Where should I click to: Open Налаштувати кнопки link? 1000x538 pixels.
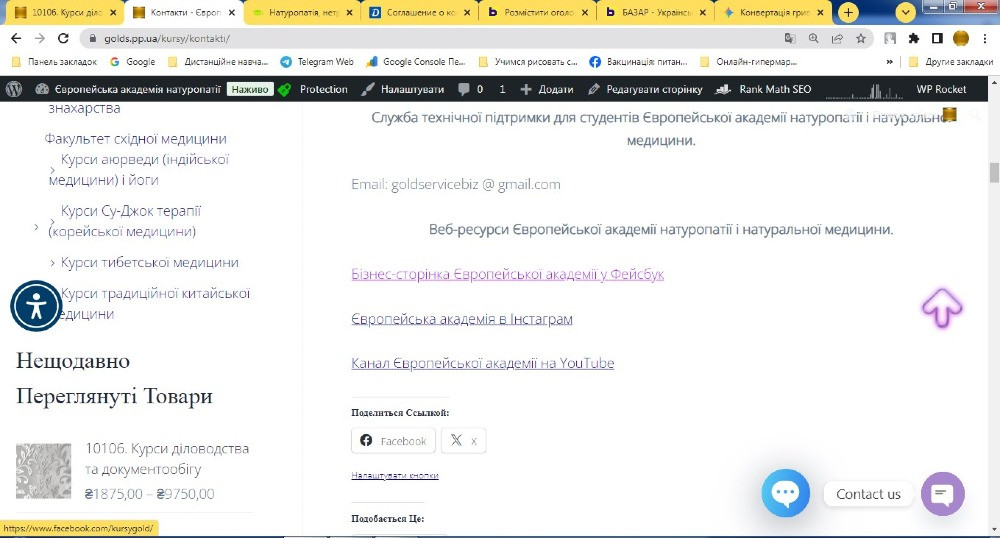395,476
